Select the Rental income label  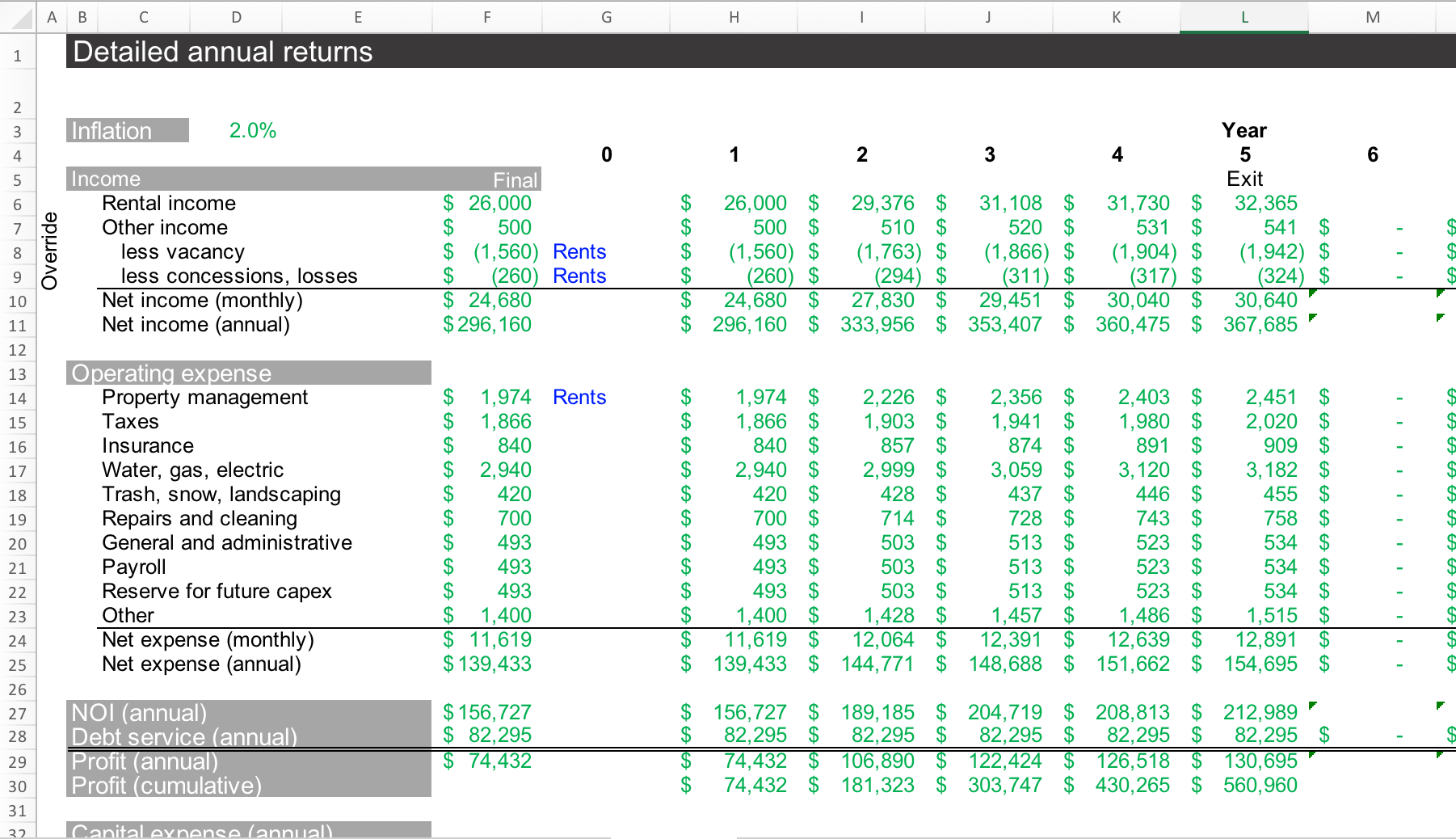tap(169, 203)
